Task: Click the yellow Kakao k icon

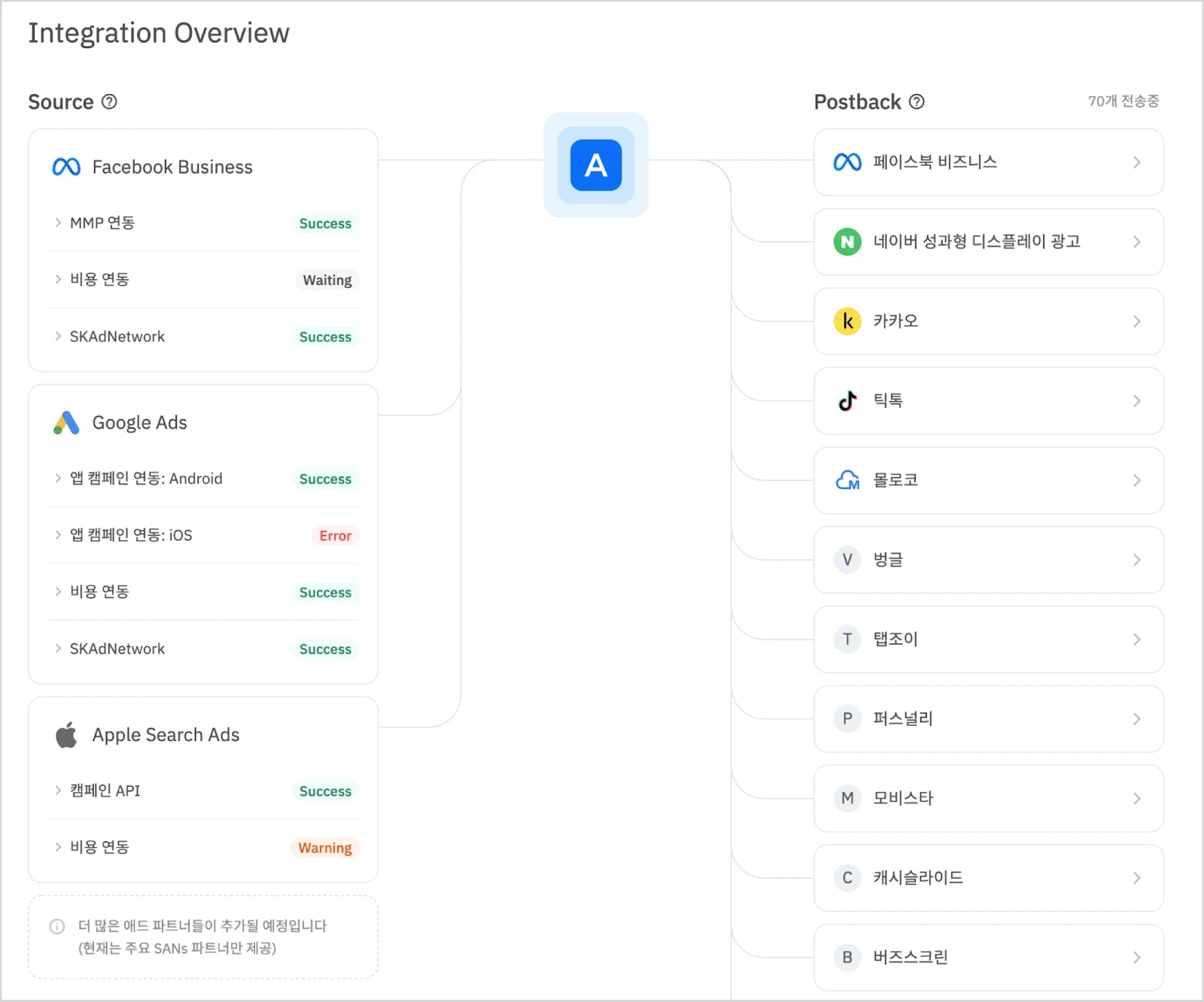Action: [847, 321]
